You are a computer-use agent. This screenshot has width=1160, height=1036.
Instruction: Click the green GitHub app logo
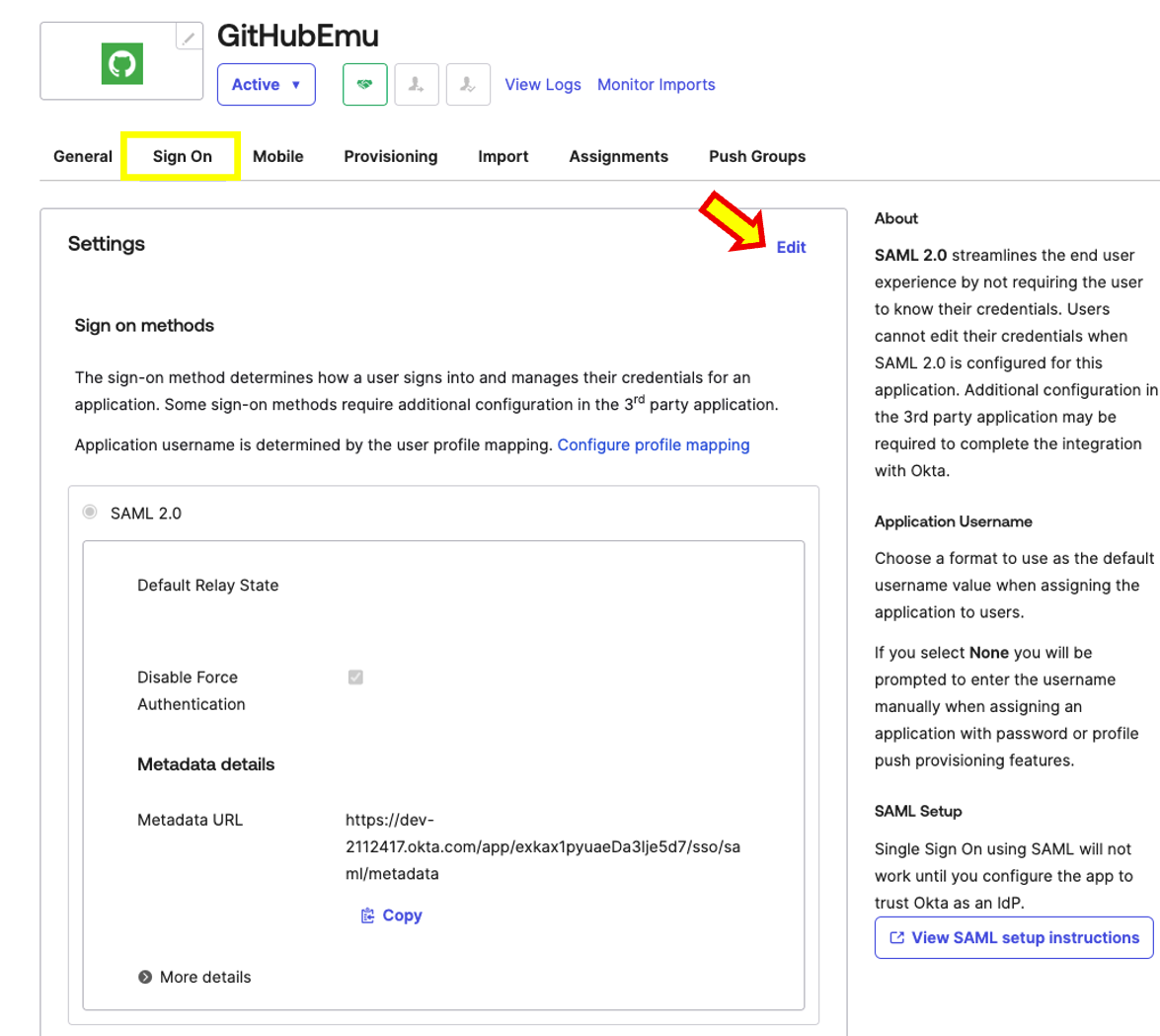point(122,63)
